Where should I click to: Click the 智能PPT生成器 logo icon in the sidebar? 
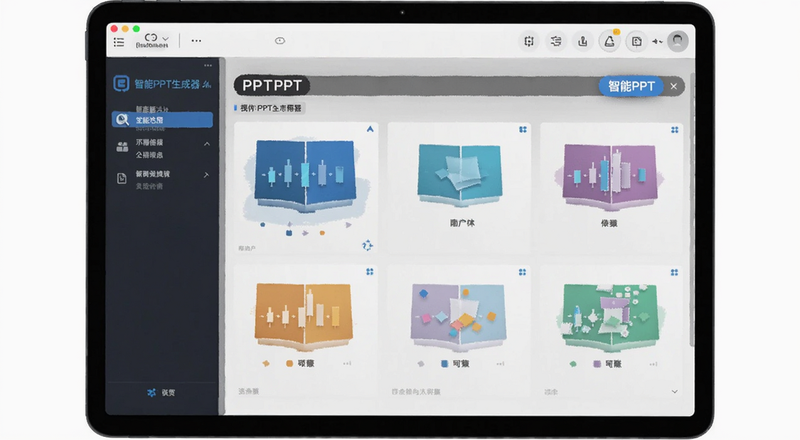tap(121, 83)
